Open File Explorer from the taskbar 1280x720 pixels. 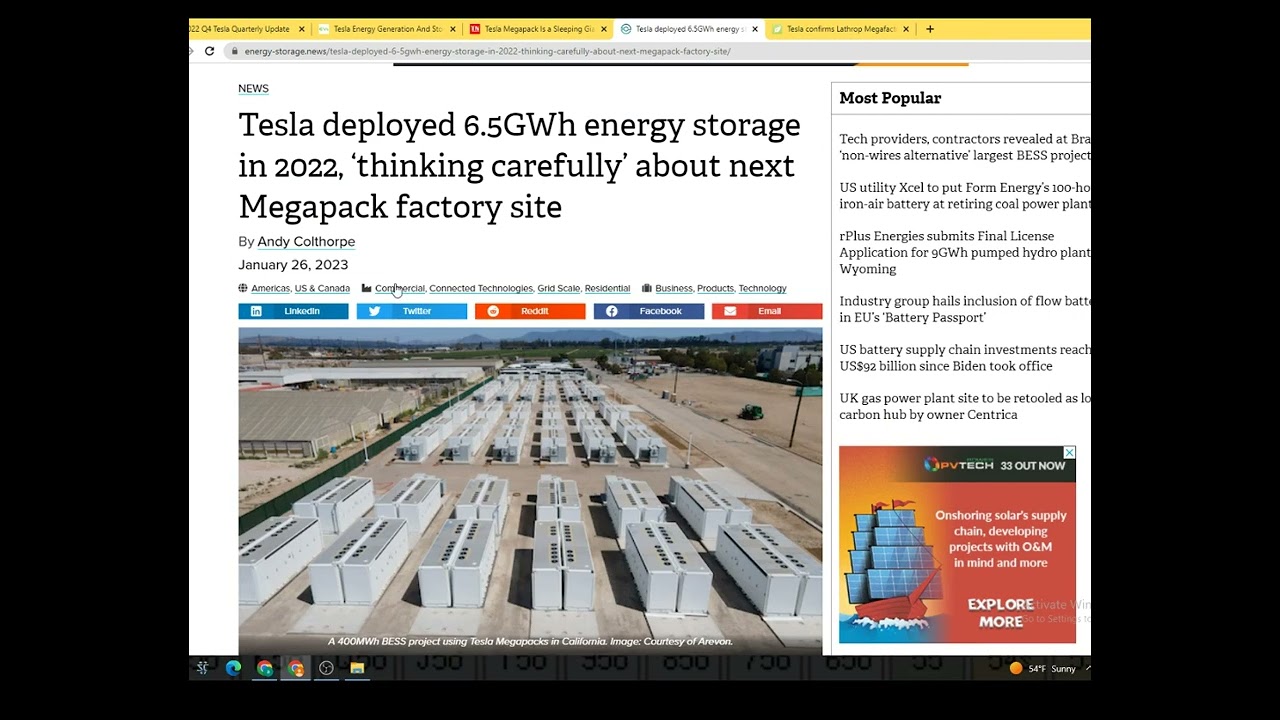pos(357,668)
